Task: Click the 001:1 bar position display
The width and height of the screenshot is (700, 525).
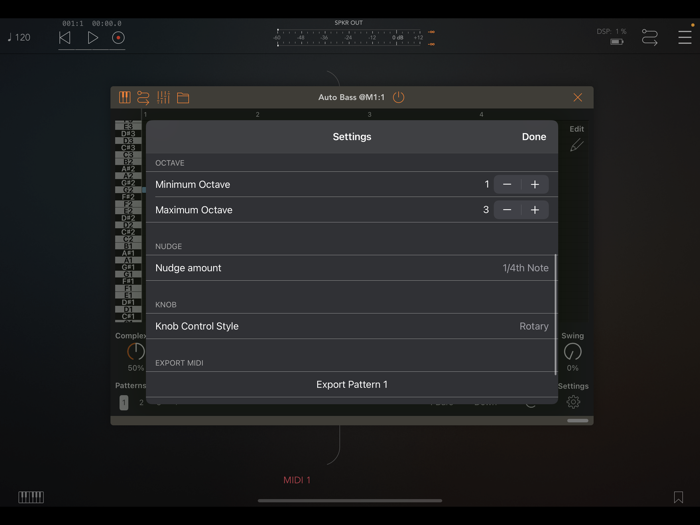Action: 72,23
